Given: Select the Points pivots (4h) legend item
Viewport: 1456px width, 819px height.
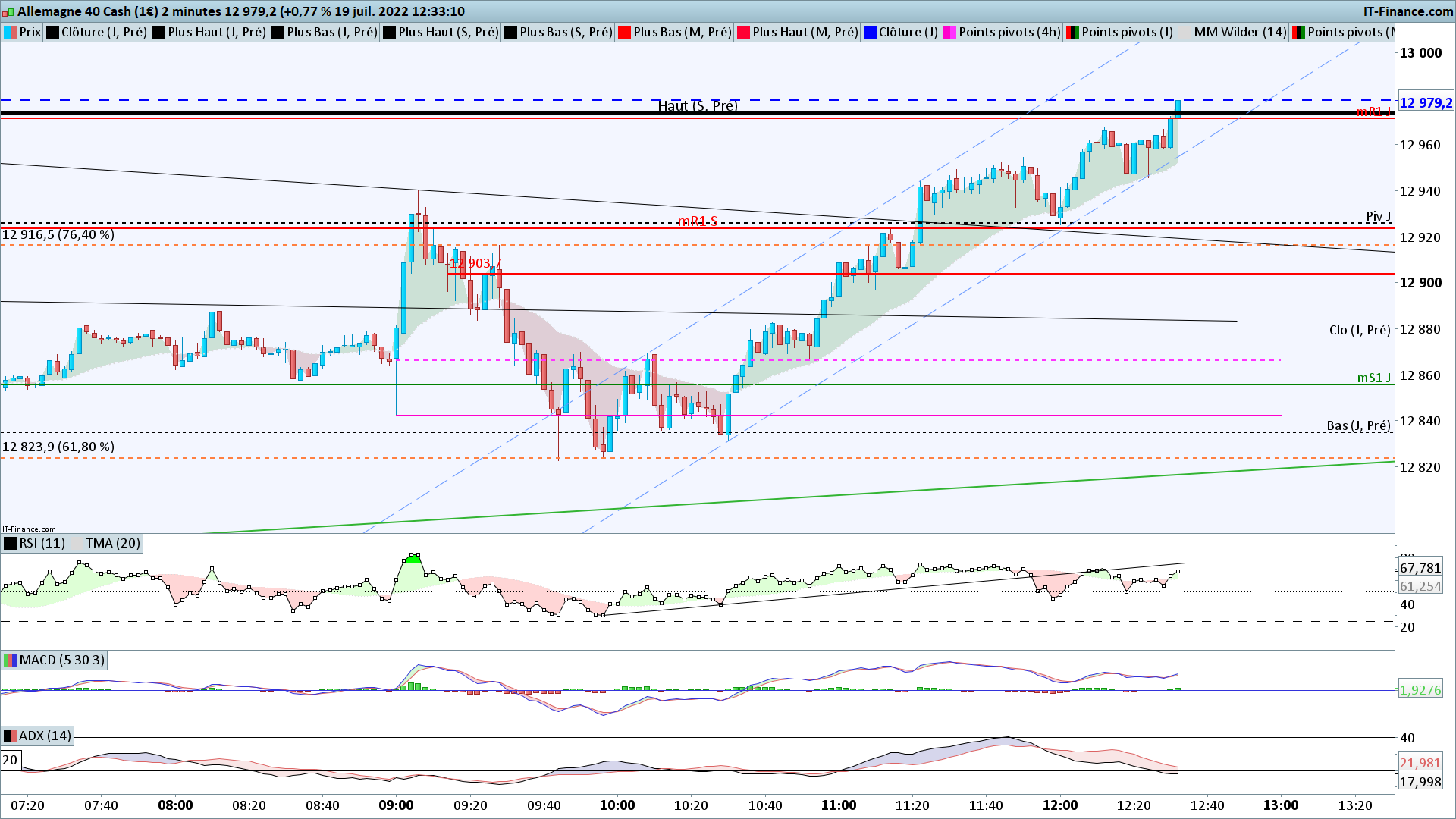Looking at the screenshot, I should [1009, 32].
